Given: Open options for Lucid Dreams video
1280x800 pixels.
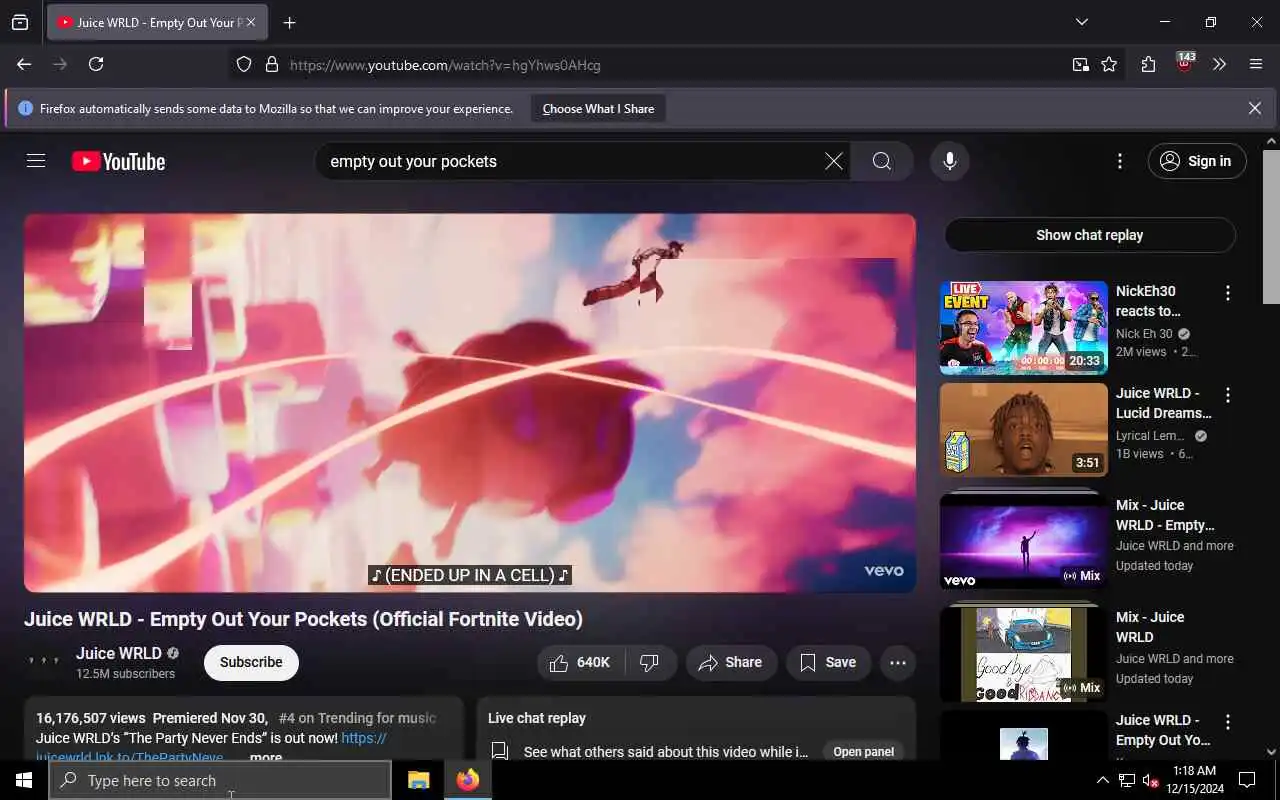Looking at the screenshot, I should click(x=1227, y=395).
